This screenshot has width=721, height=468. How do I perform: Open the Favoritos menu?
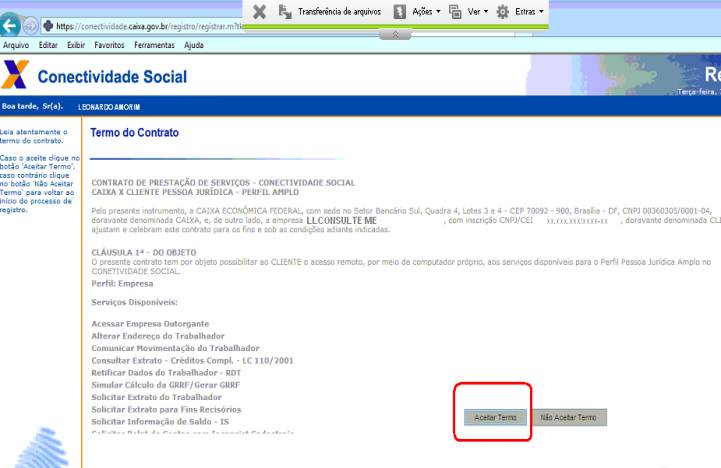click(109, 45)
